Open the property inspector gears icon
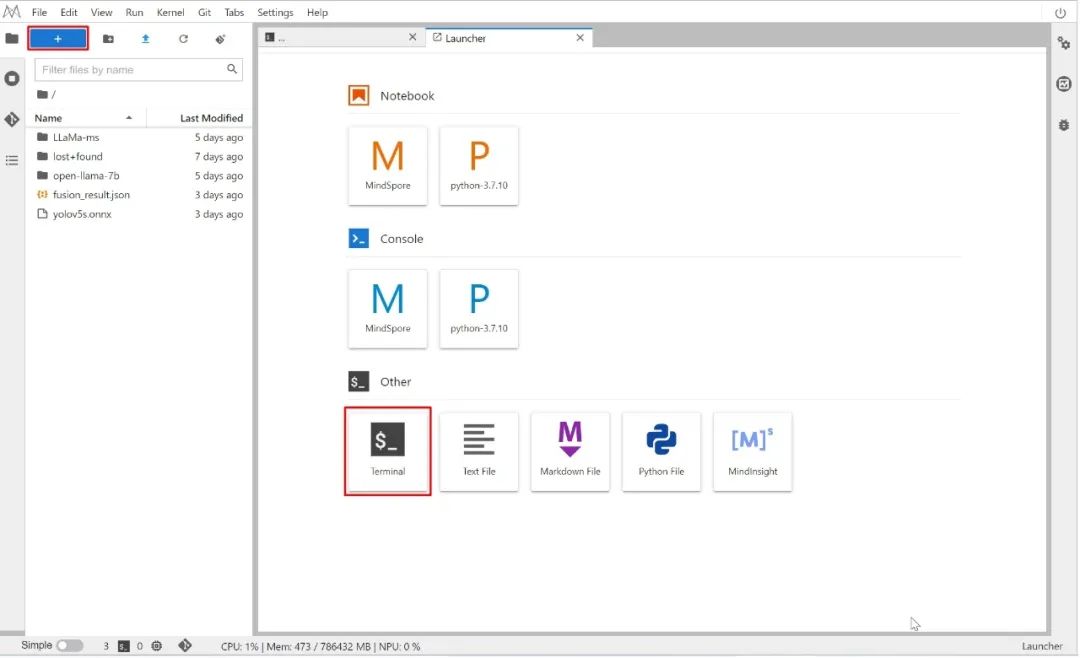The image size is (1080, 658). [x=1063, y=43]
